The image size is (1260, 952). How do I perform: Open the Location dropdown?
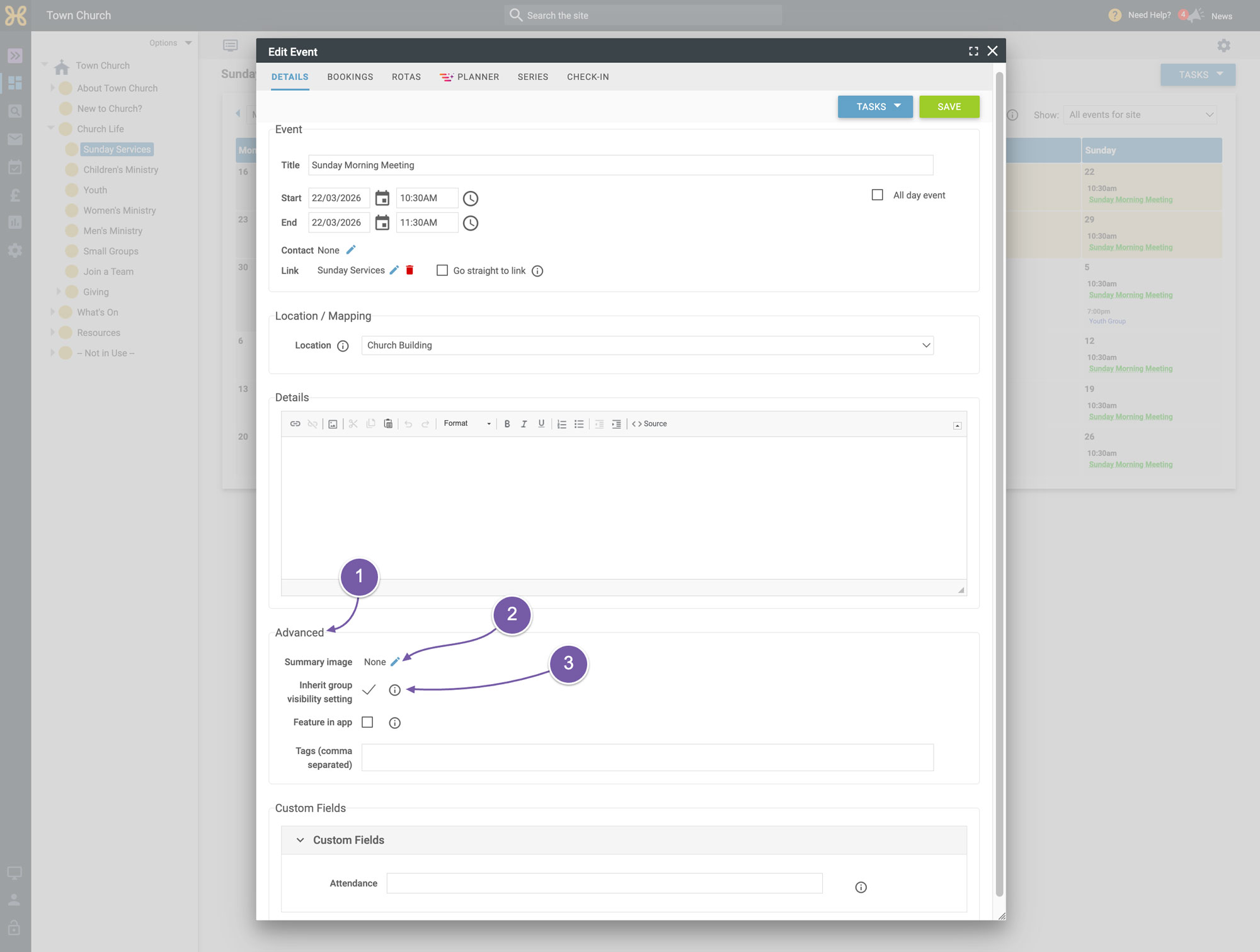(x=647, y=345)
